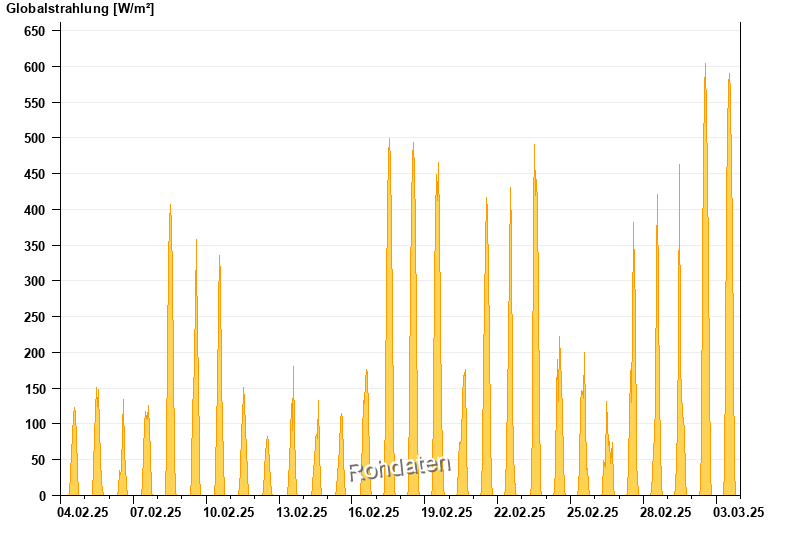Image resolution: width=800 pixels, height=550 pixels.
Task: Select the 04.02.25 date label
Action: (83, 512)
